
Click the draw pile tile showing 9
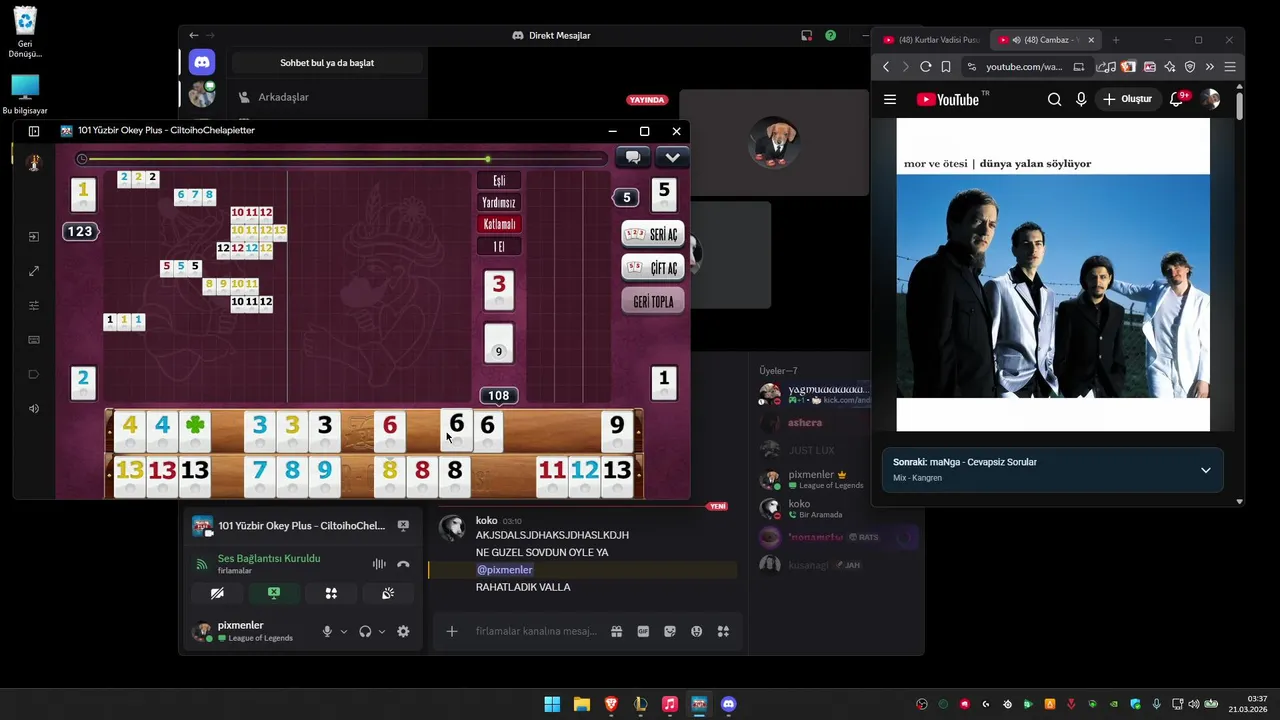click(x=499, y=344)
